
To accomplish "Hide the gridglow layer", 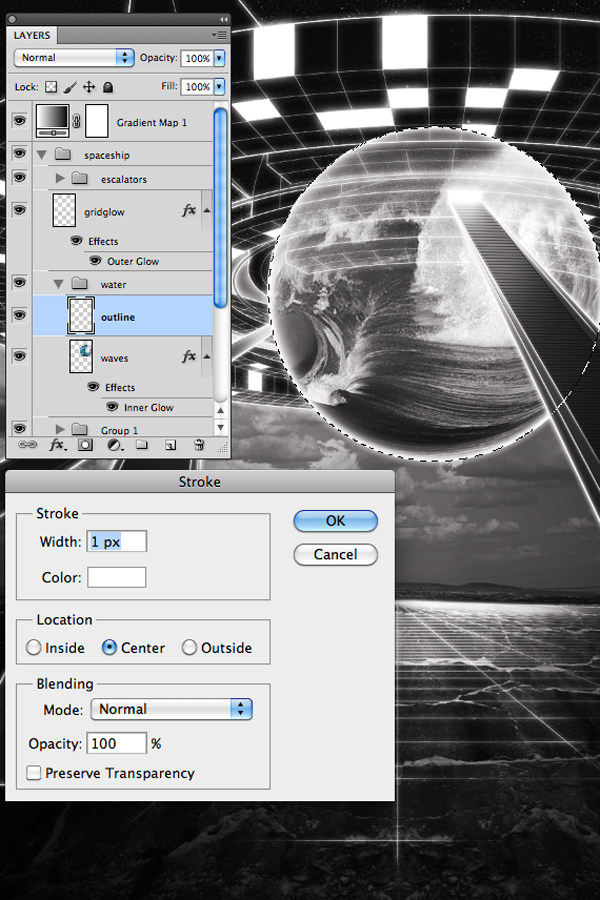I will point(19,210).
